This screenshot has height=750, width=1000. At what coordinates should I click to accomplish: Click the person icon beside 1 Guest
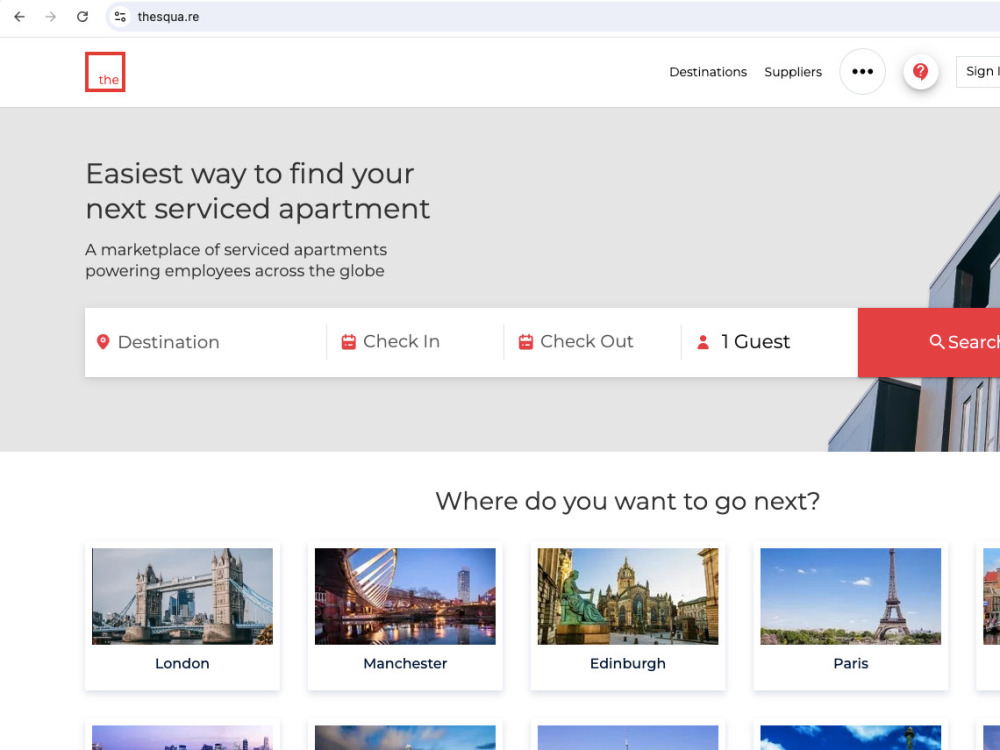point(703,342)
